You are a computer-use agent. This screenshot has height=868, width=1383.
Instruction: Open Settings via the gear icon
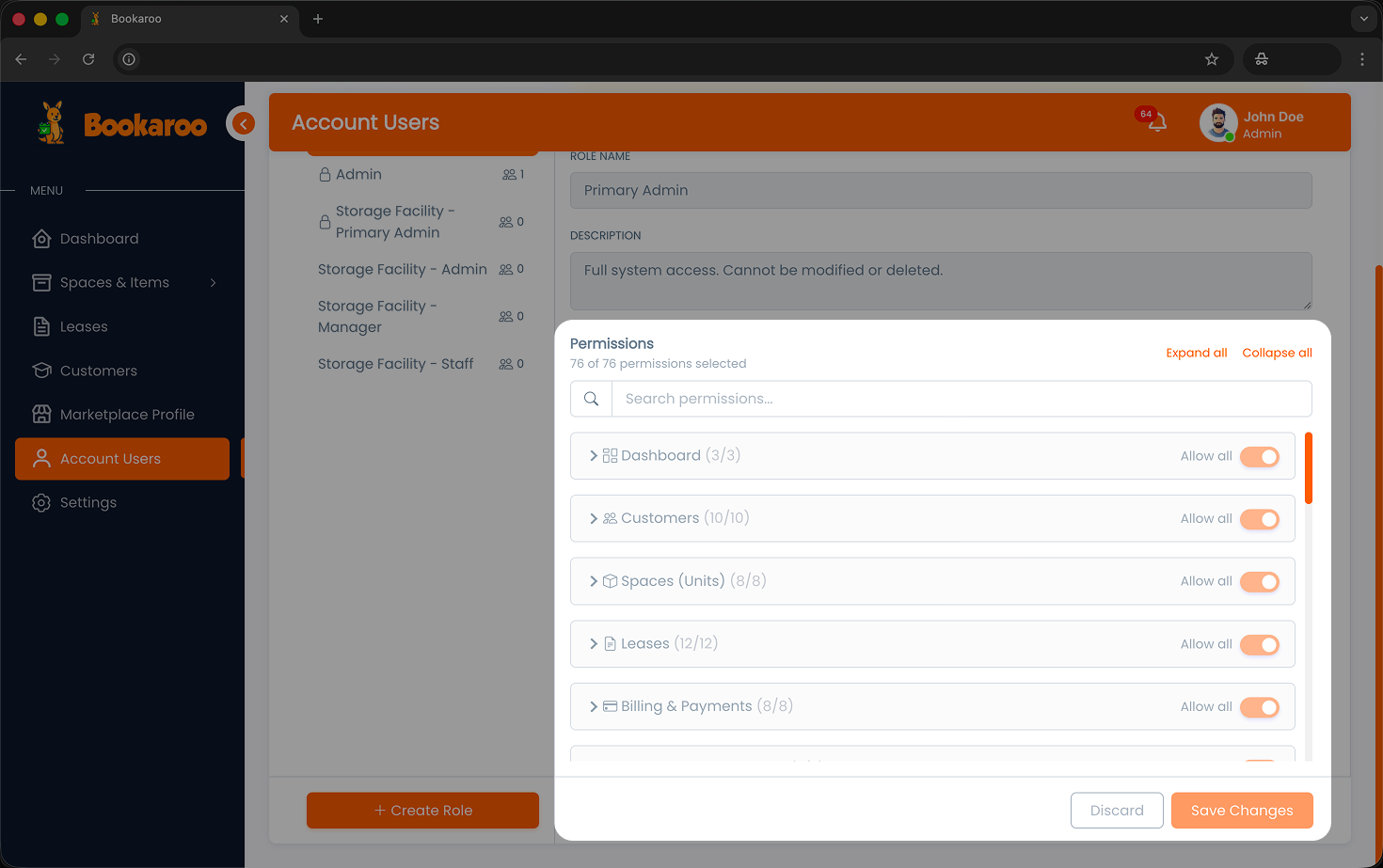(x=41, y=502)
